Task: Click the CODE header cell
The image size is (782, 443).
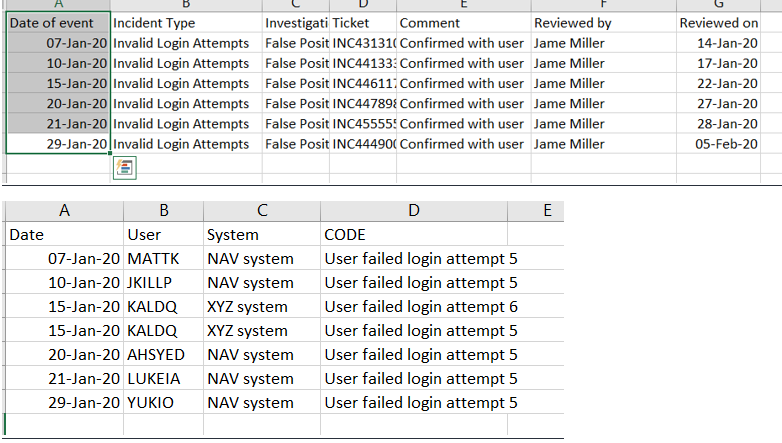Action: 414,234
